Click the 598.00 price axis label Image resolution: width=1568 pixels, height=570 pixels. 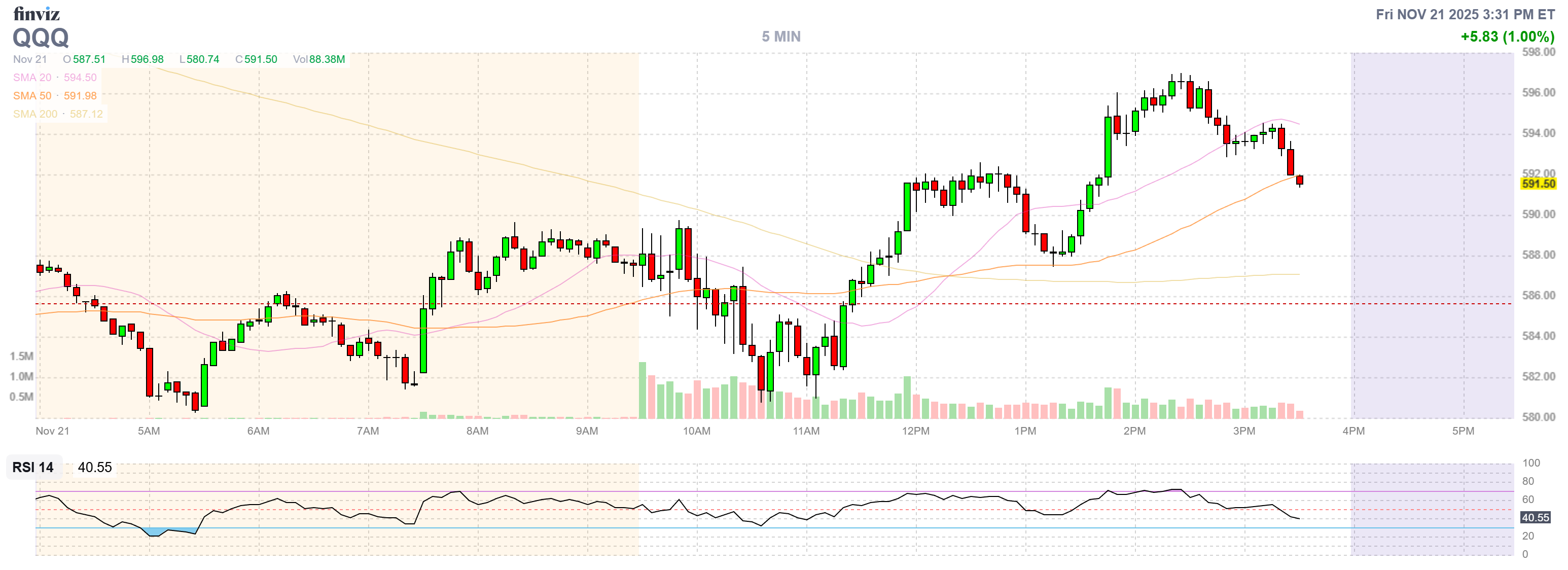1538,52
